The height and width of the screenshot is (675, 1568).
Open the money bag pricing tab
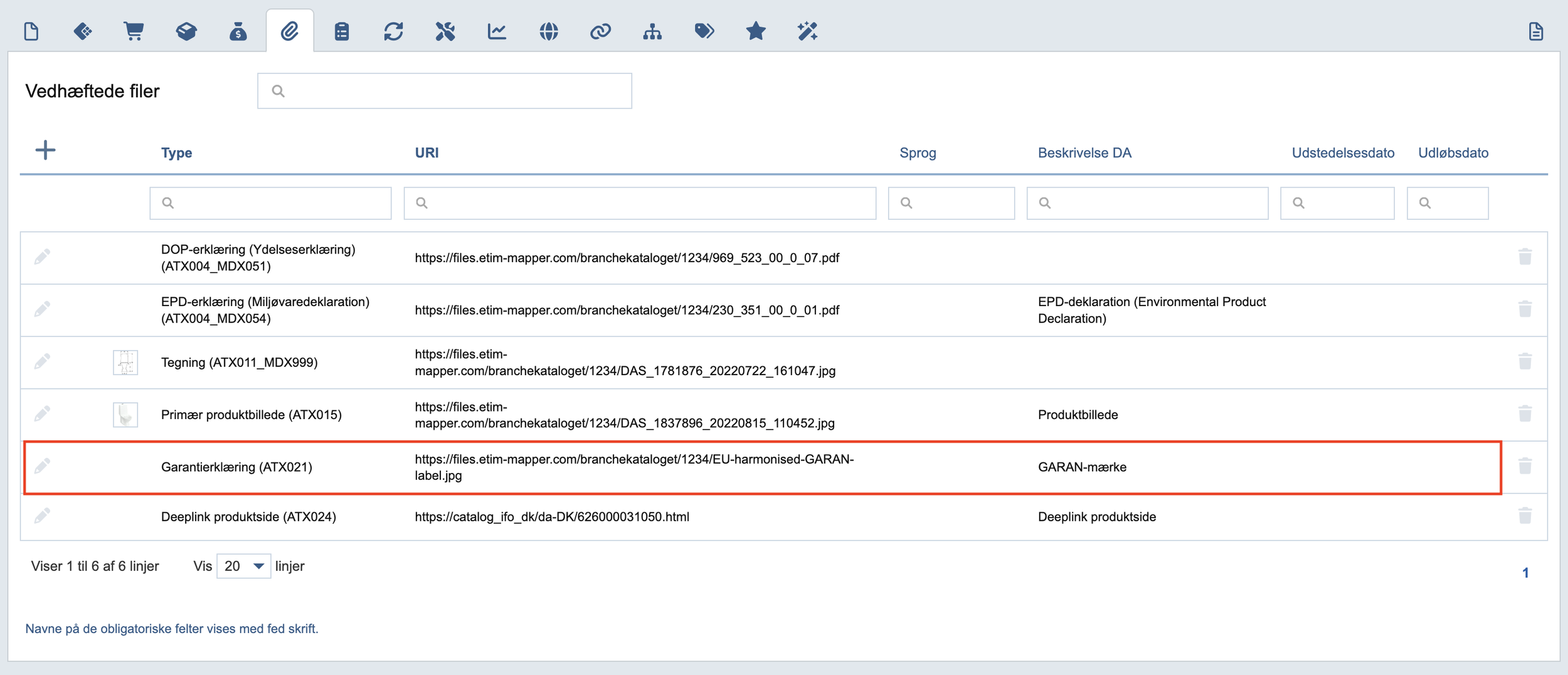238,31
